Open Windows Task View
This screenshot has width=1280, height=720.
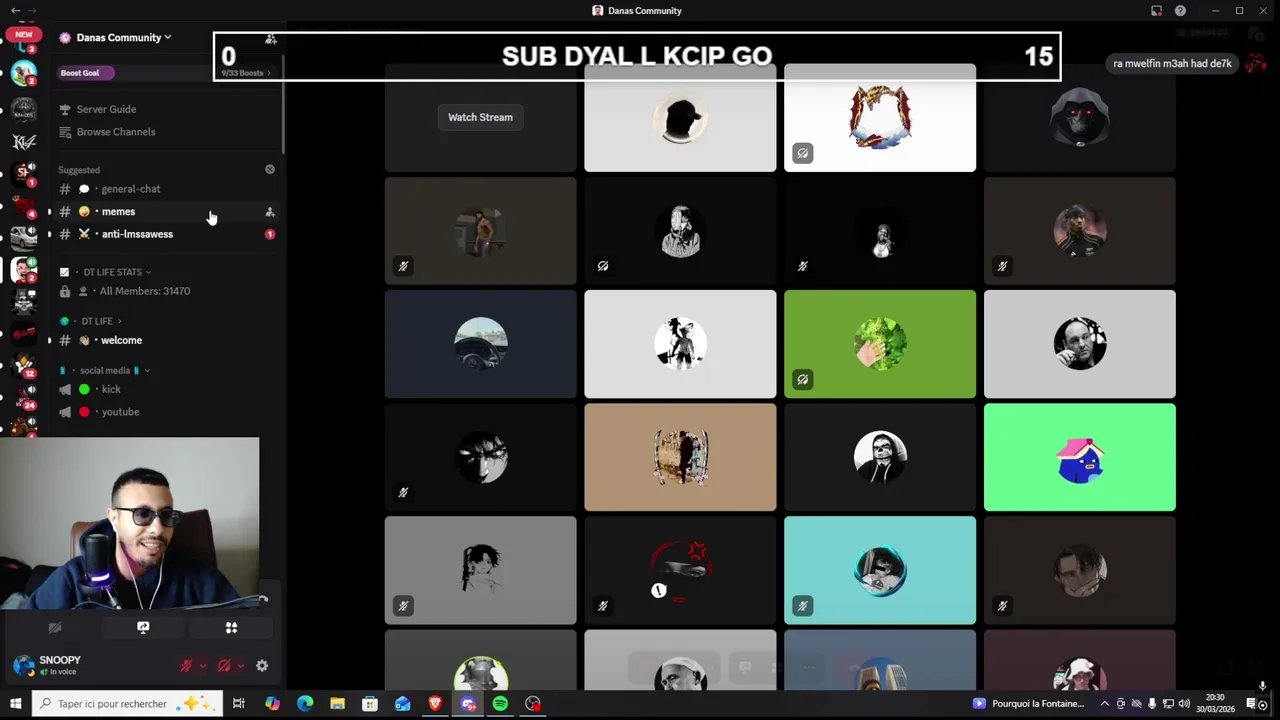click(239, 704)
